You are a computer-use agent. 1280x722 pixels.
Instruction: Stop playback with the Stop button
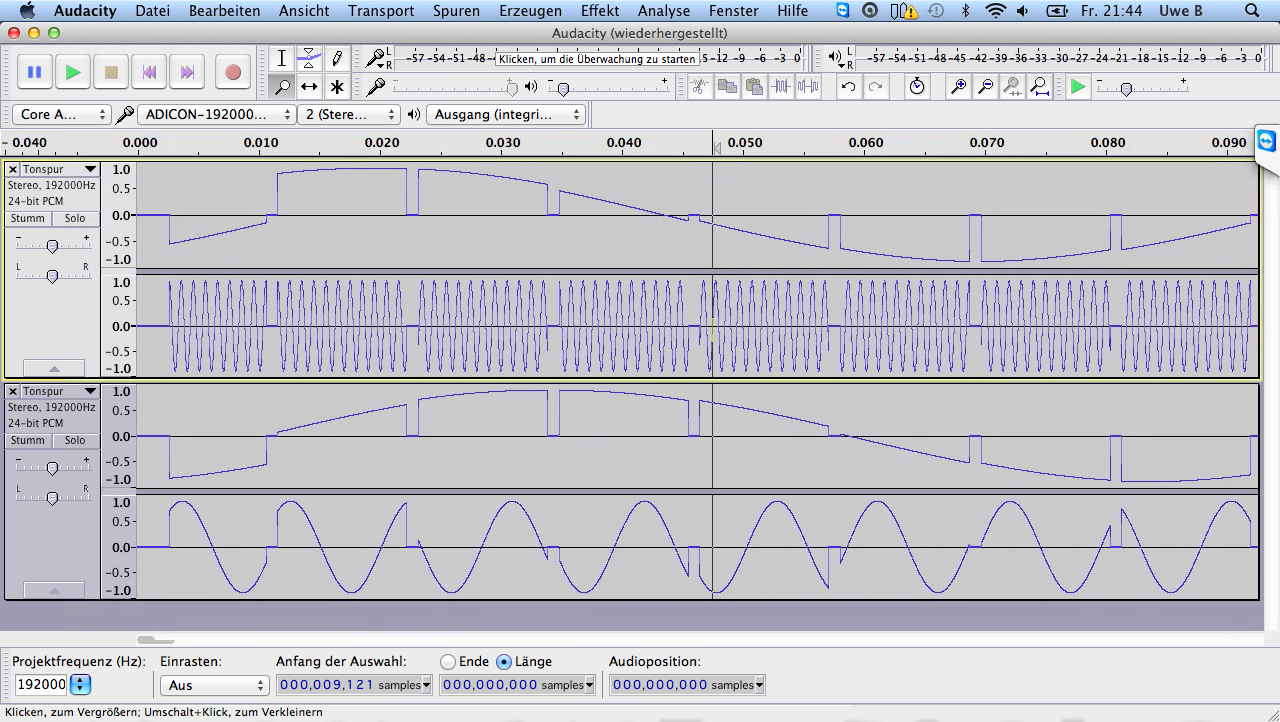tap(111, 72)
